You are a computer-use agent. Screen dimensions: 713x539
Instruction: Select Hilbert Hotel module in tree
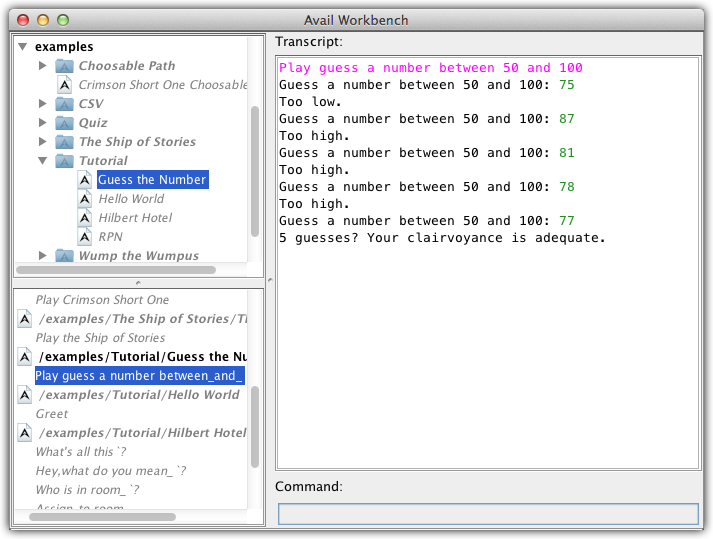135,218
